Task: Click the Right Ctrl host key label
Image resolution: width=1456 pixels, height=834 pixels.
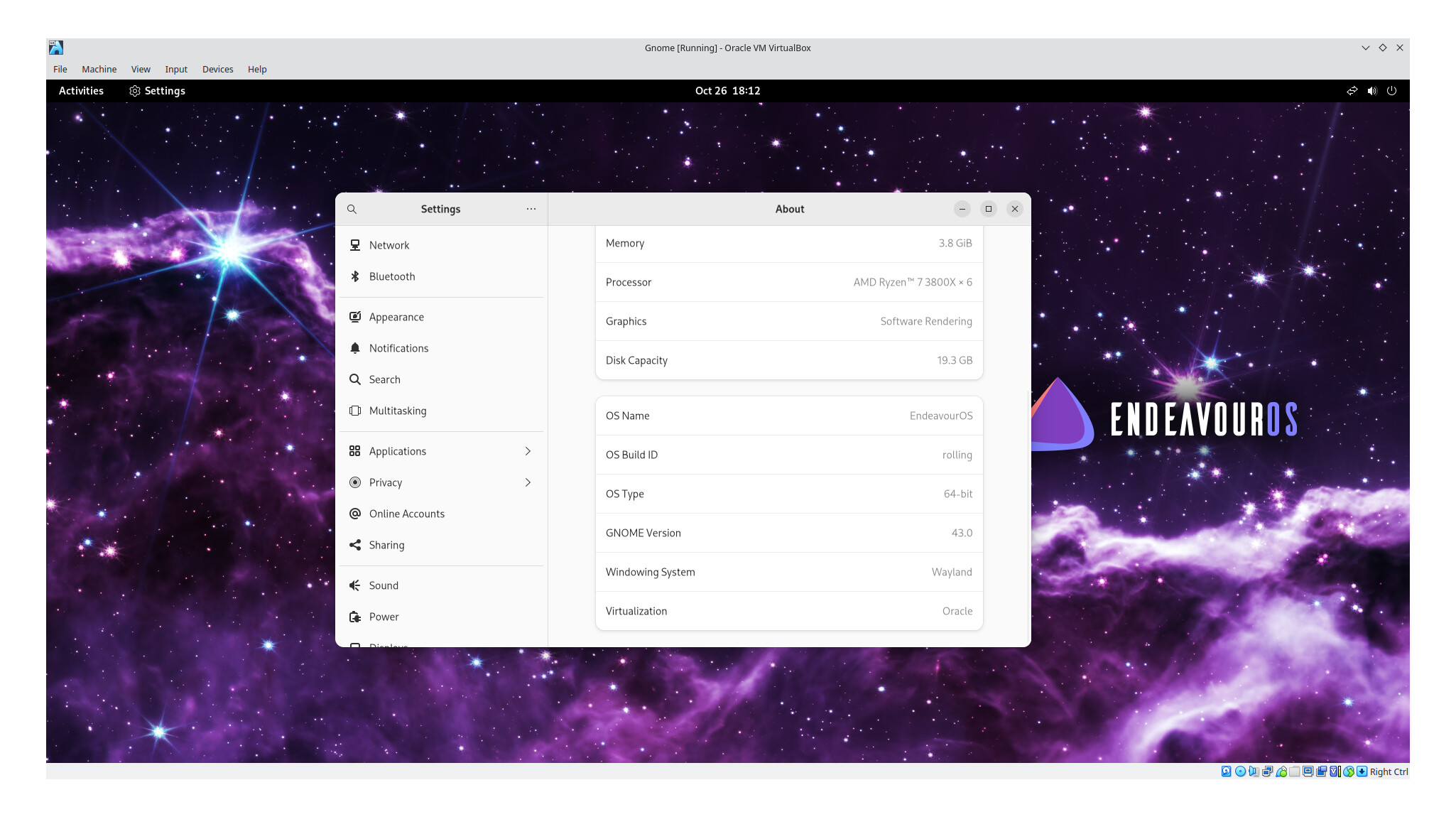Action: coord(1389,771)
